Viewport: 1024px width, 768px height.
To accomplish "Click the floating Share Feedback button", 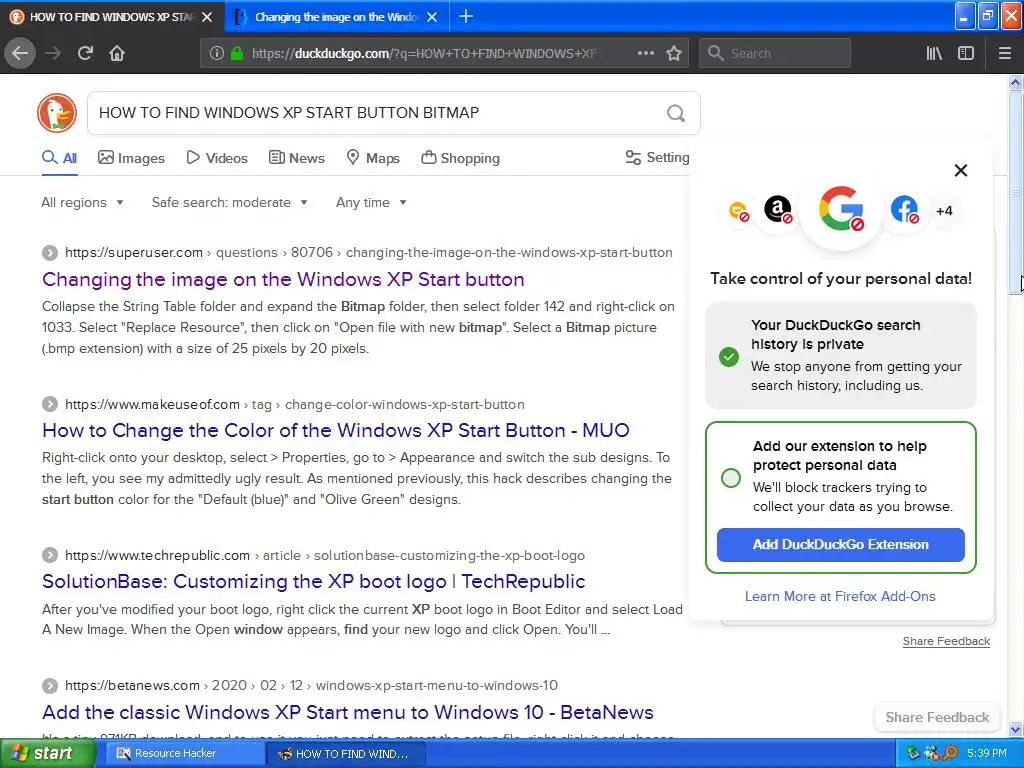I will 937,717.
